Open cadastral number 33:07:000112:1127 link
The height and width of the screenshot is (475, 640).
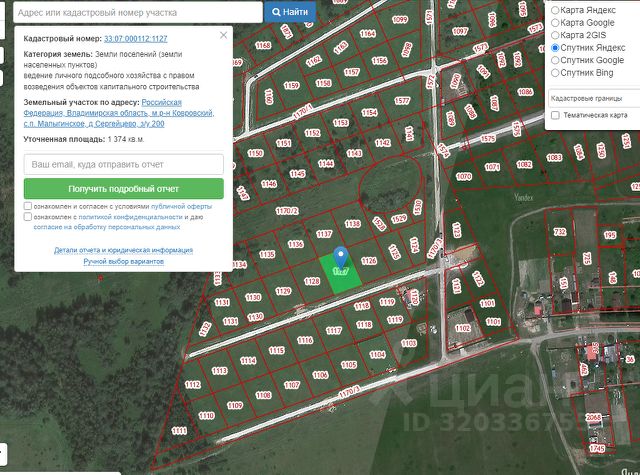[136, 39]
